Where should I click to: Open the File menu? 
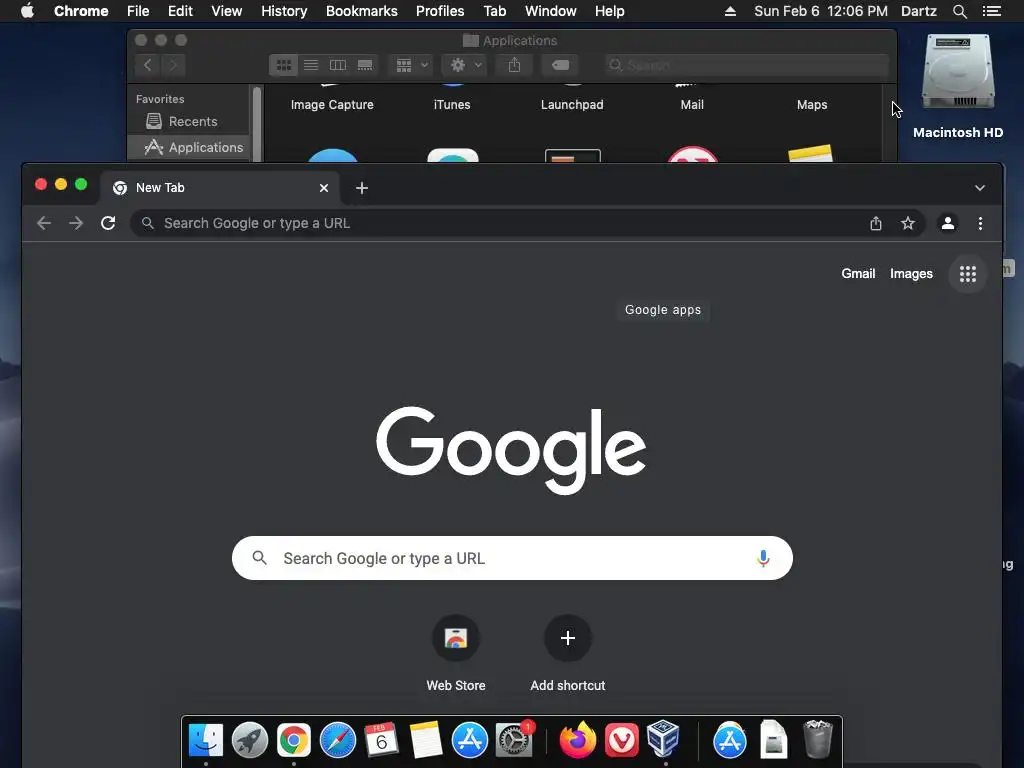[x=138, y=11]
